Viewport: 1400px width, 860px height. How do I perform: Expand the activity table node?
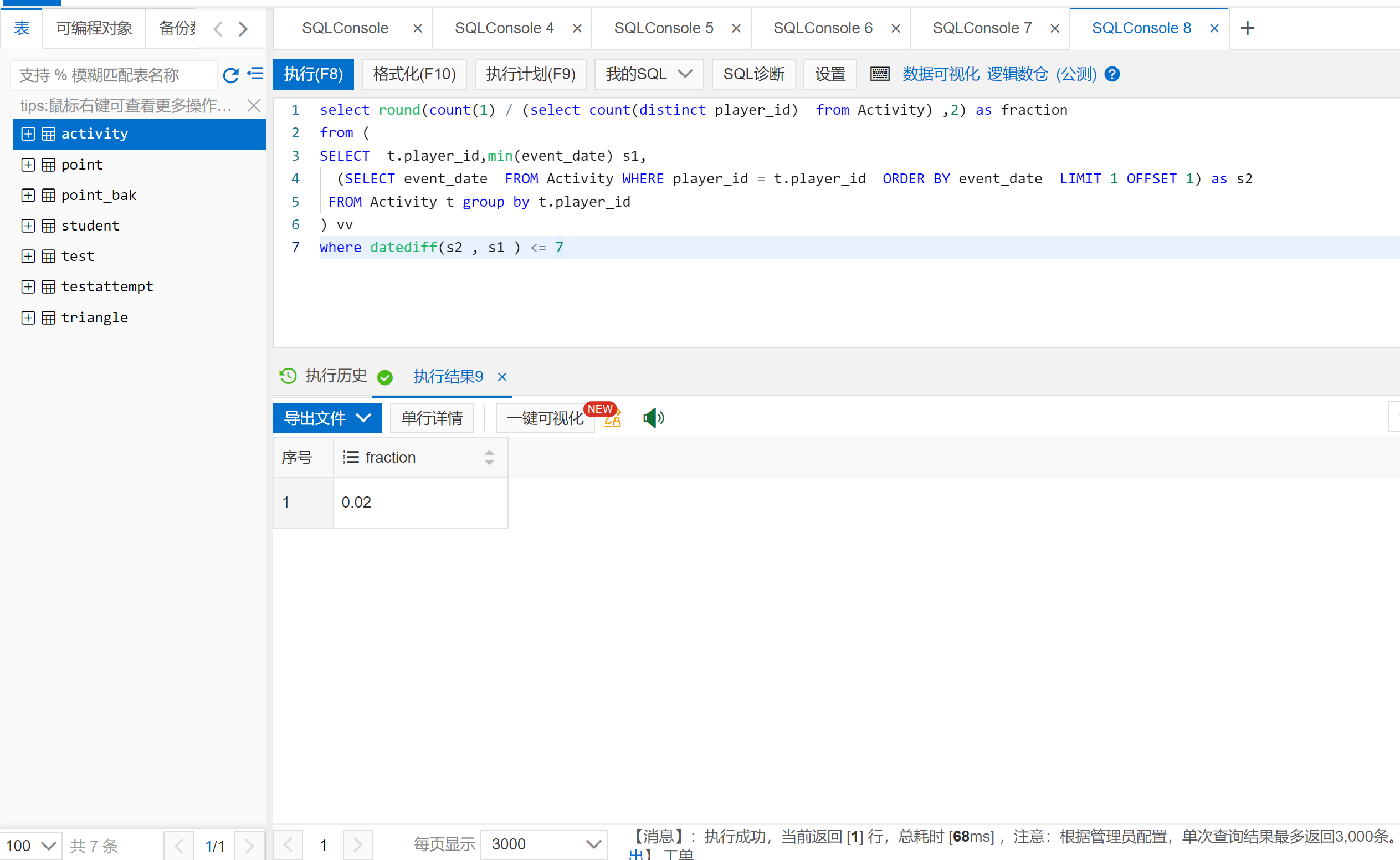point(28,134)
